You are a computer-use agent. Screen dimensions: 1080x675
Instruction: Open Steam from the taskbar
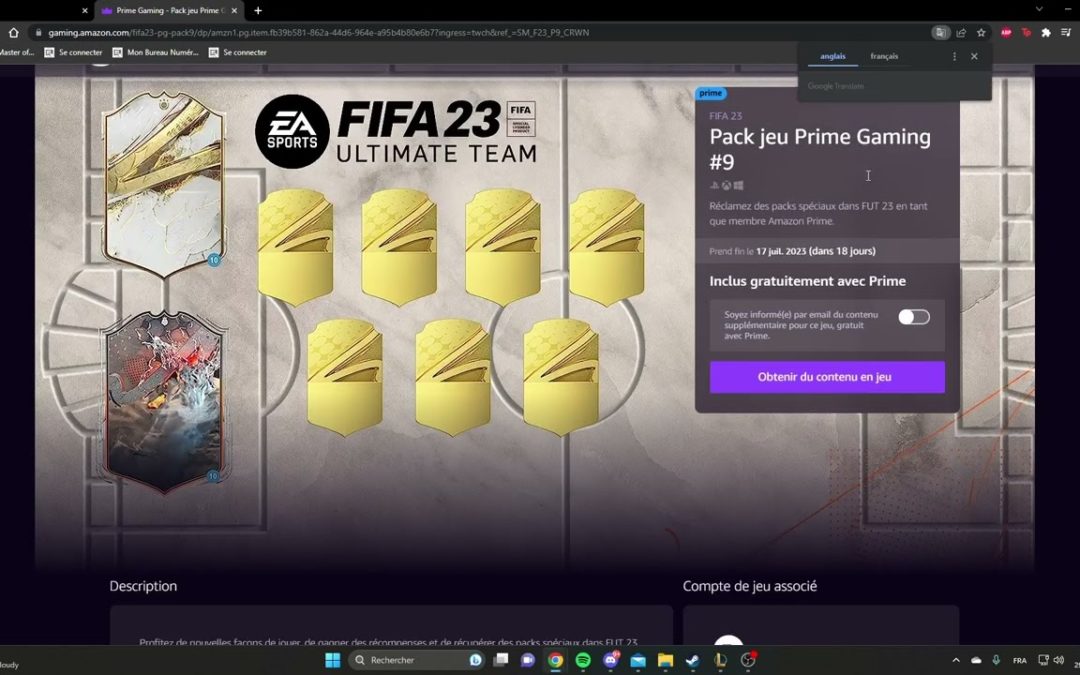click(692, 660)
